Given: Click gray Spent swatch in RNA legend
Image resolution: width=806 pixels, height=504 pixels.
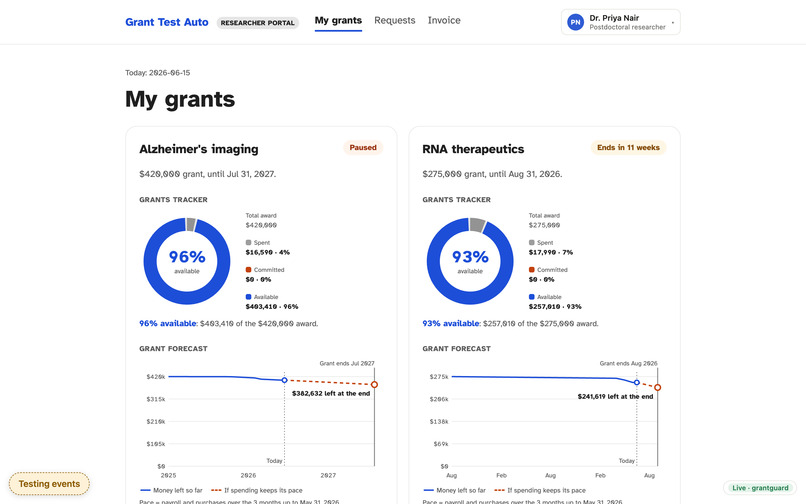Looking at the screenshot, I should [x=532, y=242].
